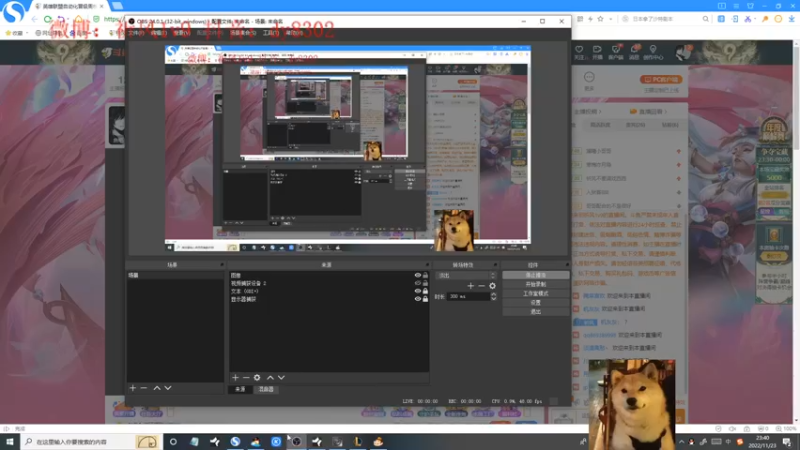
Task: Click browser back arrow
Action: [35, 19]
